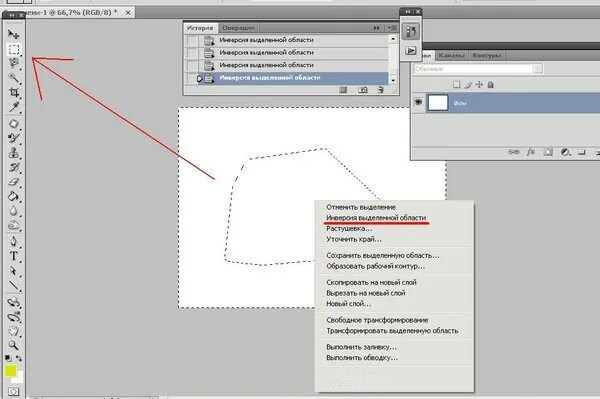Click the Фон layer thumbnail

(438, 103)
